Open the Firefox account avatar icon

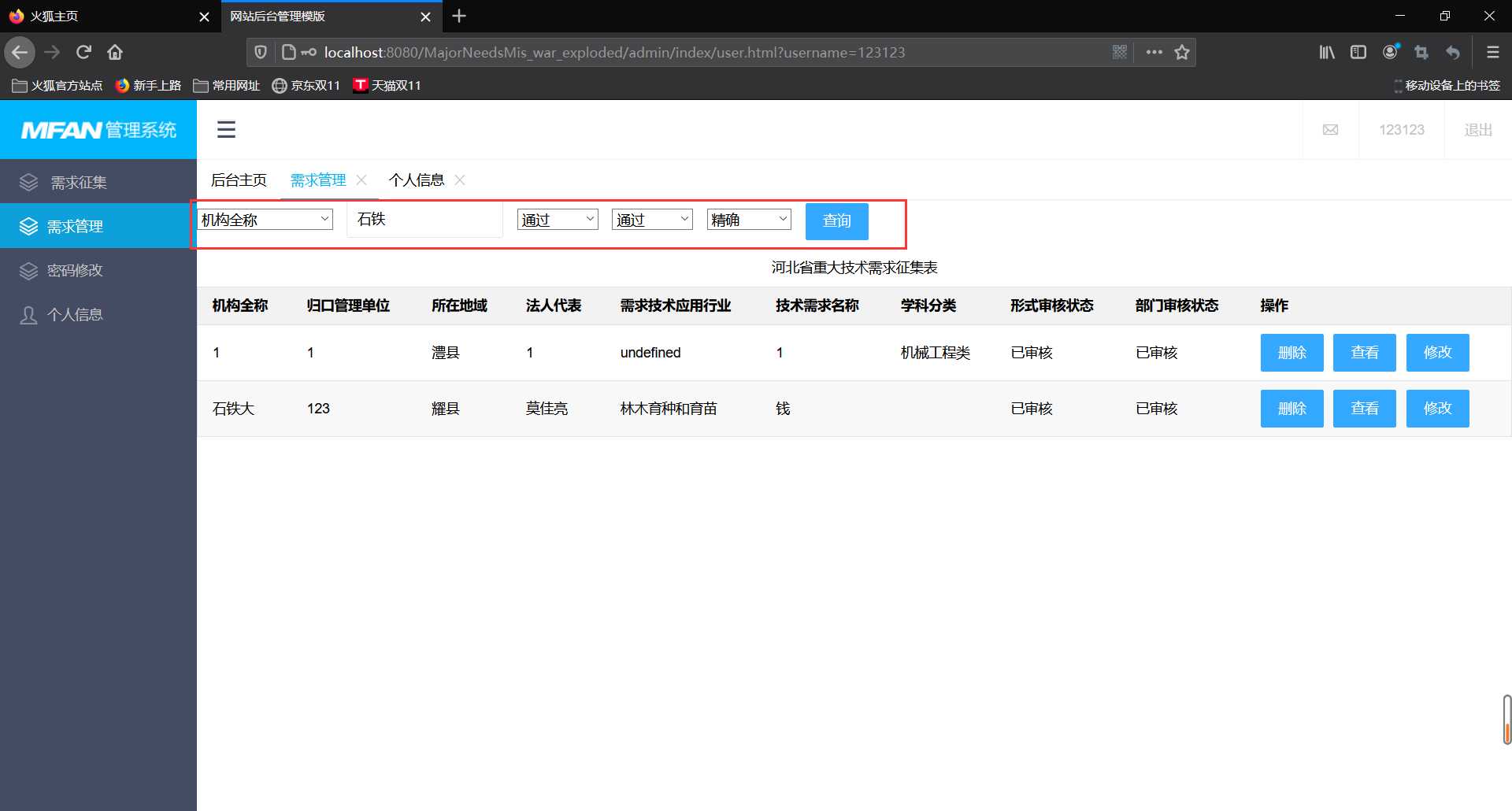pos(1391,52)
